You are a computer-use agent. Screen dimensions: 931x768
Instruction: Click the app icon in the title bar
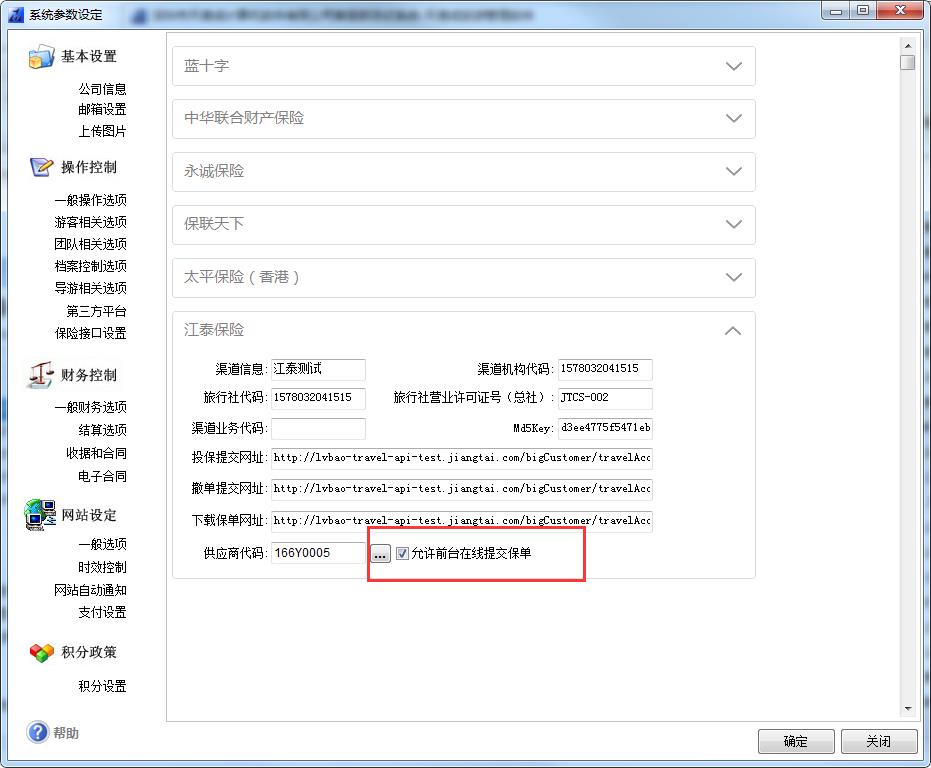(x=15, y=14)
